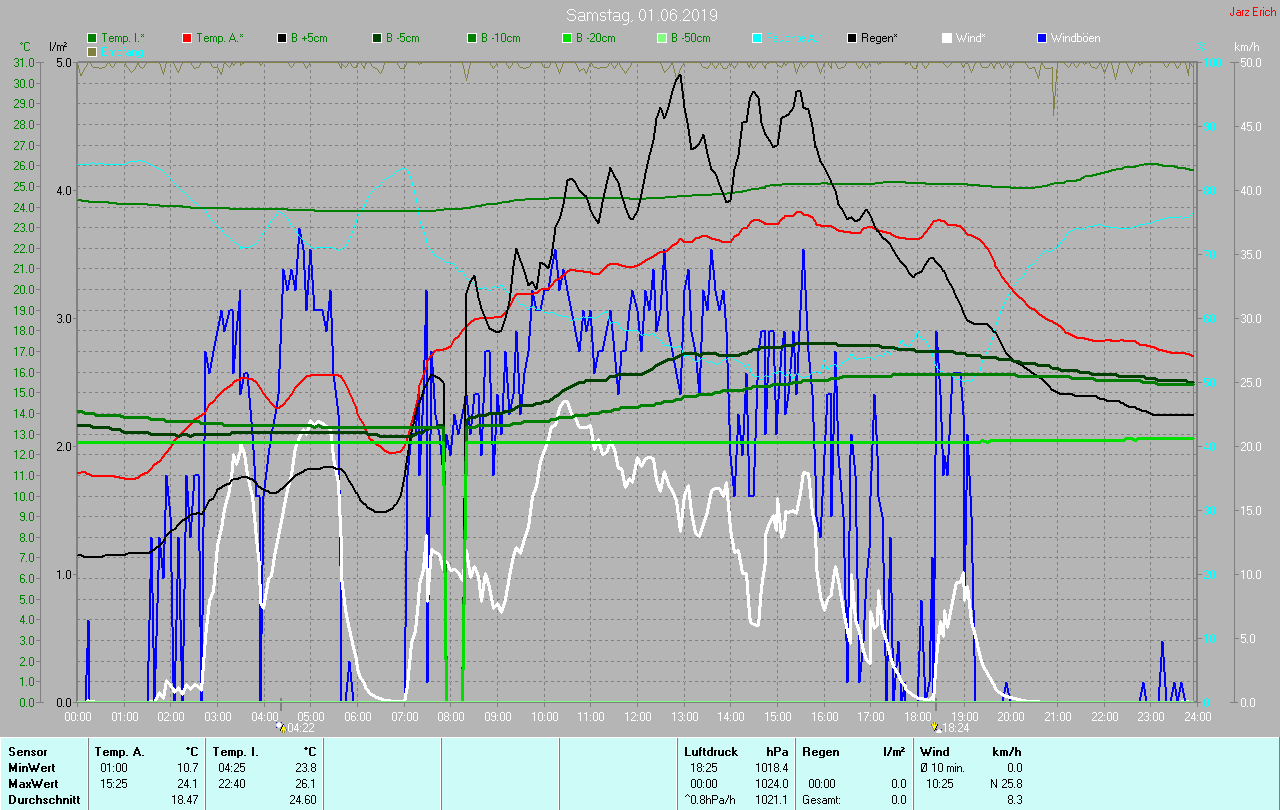Screen dimensions: 1280x810
Task: Select the MaxWert row label
Action: (30, 783)
